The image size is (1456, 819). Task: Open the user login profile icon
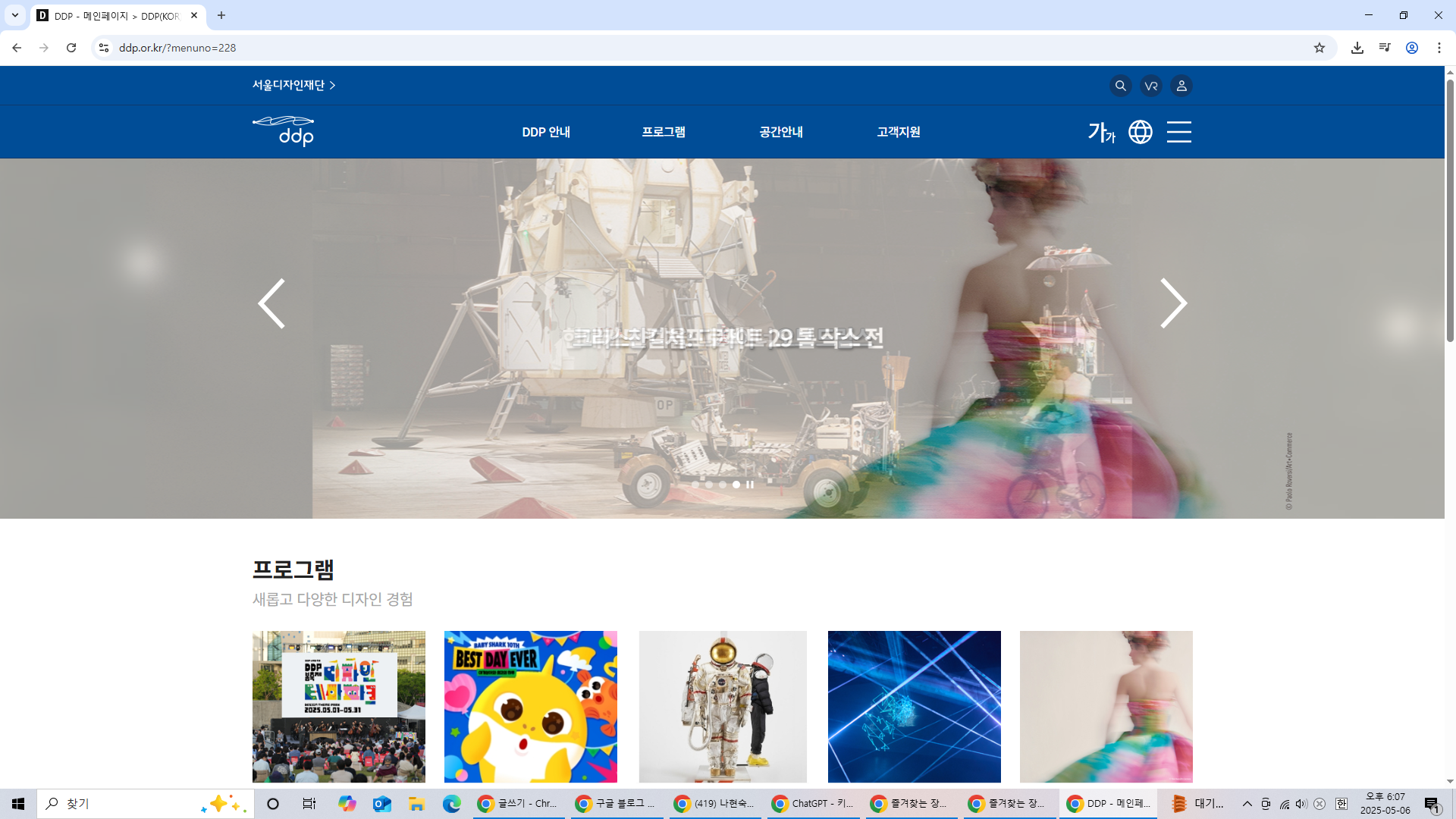1181,86
